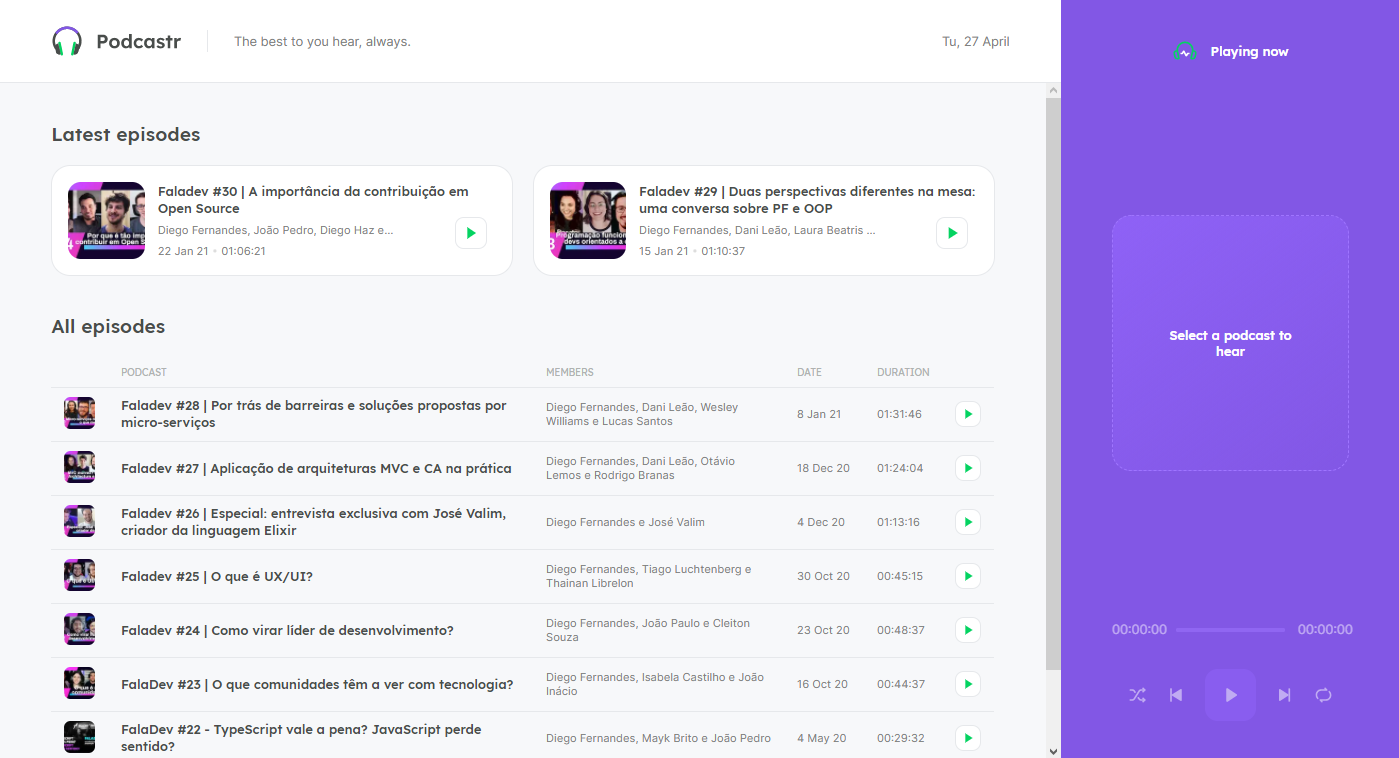Play the Faladev #27 episode

point(968,468)
